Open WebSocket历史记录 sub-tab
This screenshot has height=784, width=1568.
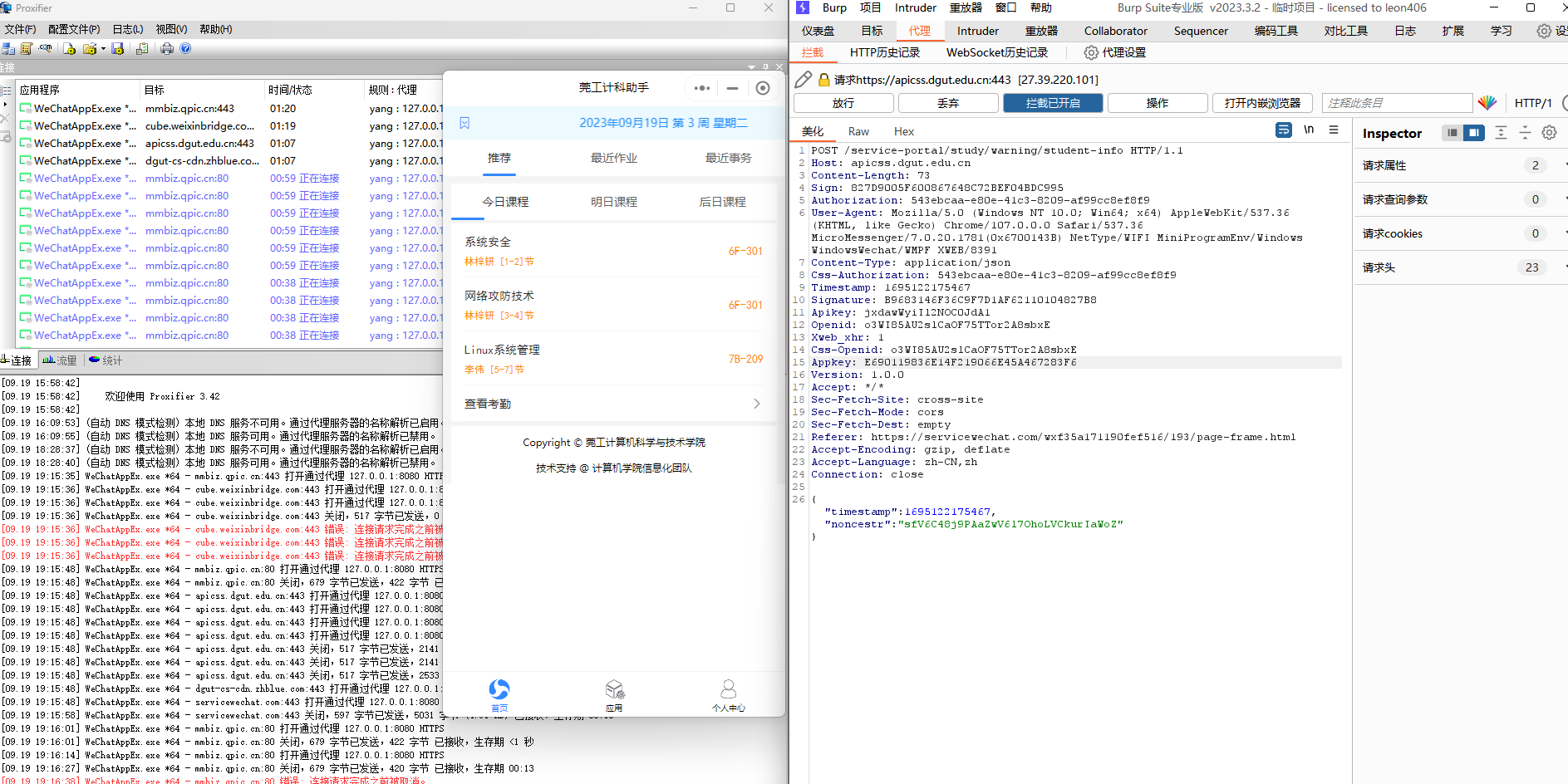pyautogui.click(x=997, y=52)
